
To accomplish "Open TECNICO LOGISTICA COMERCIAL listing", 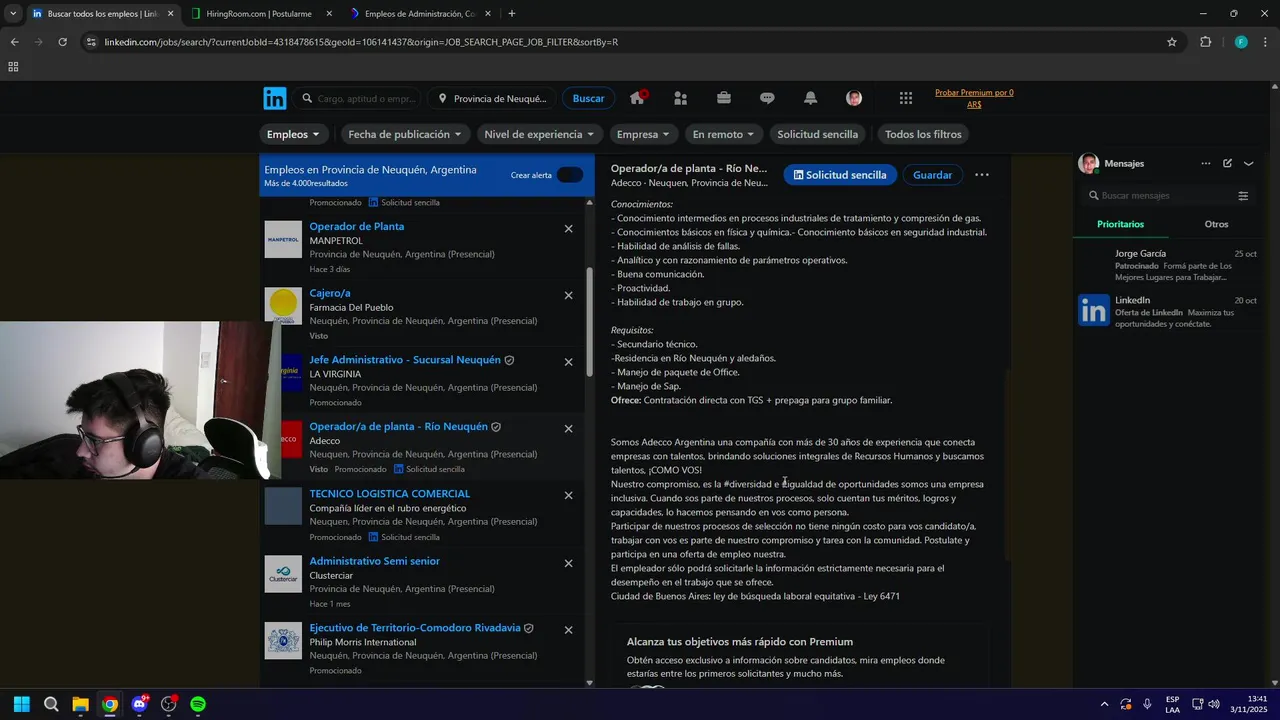I will pos(389,494).
